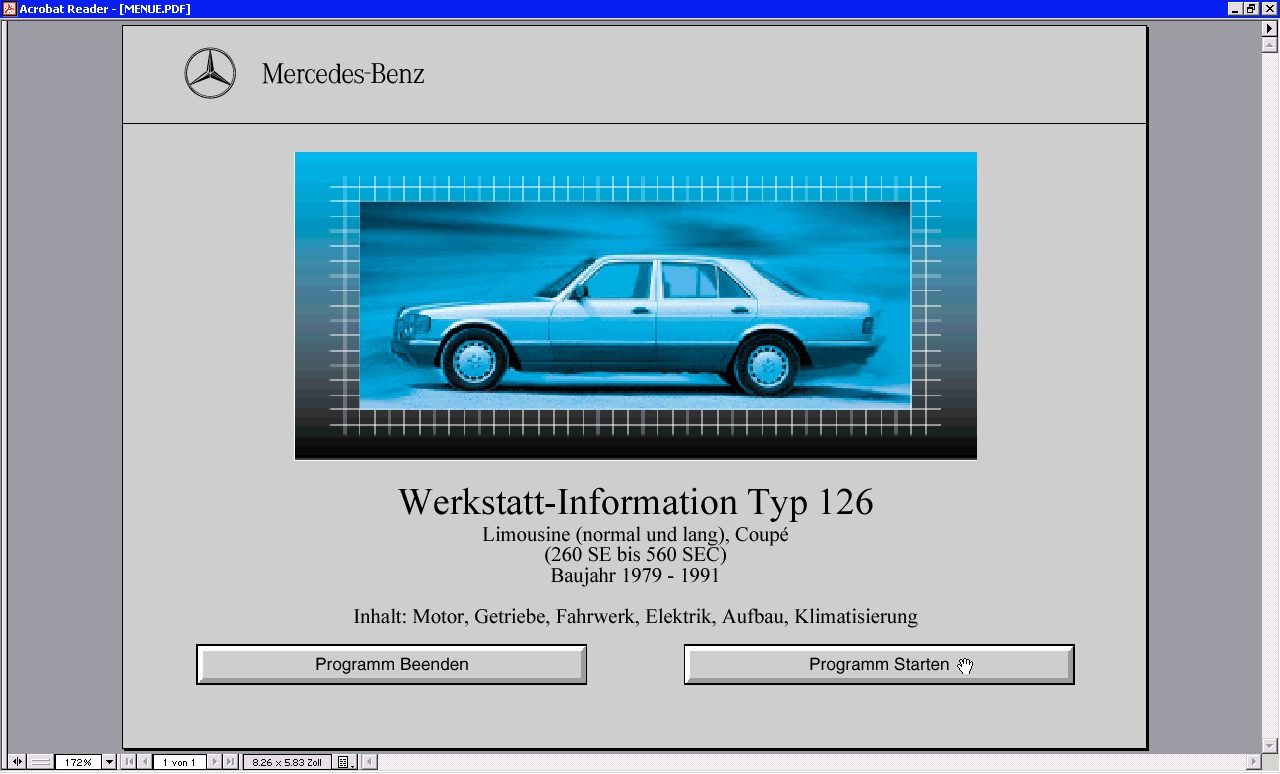Screen dimensions: 1280x774
Task: Click 'Limousine (normal und lang), Coupé' text
Action: [x=635, y=534]
